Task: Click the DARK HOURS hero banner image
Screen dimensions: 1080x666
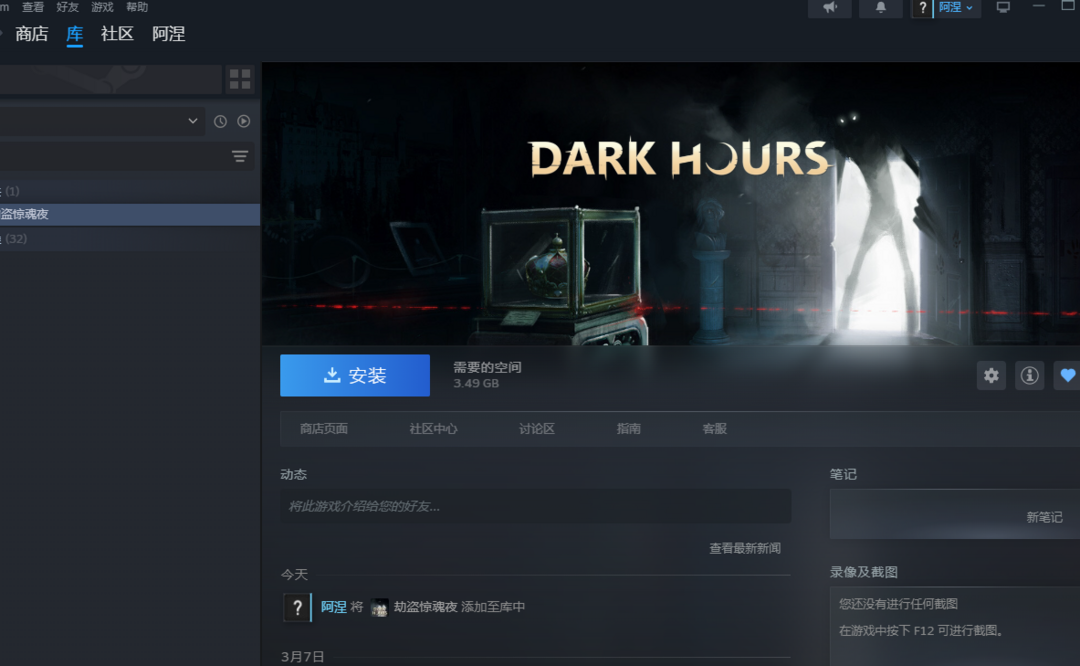Action: click(x=671, y=204)
